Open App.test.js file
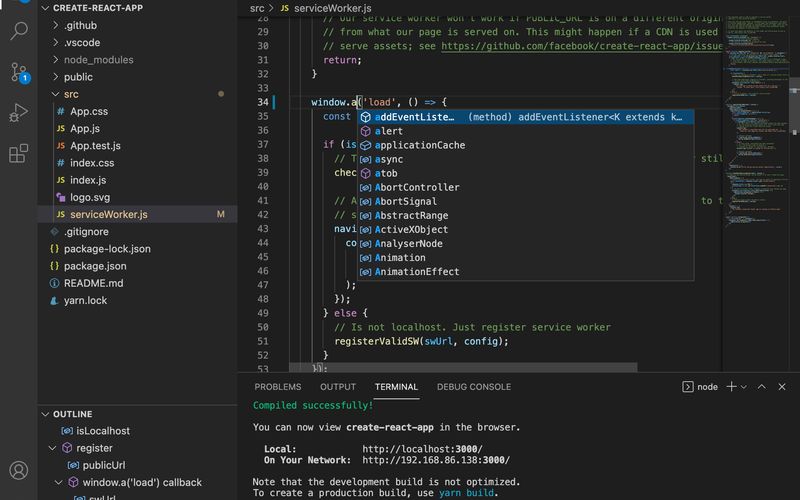The width and height of the screenshot is (800, 500). (x=137, y=145)
